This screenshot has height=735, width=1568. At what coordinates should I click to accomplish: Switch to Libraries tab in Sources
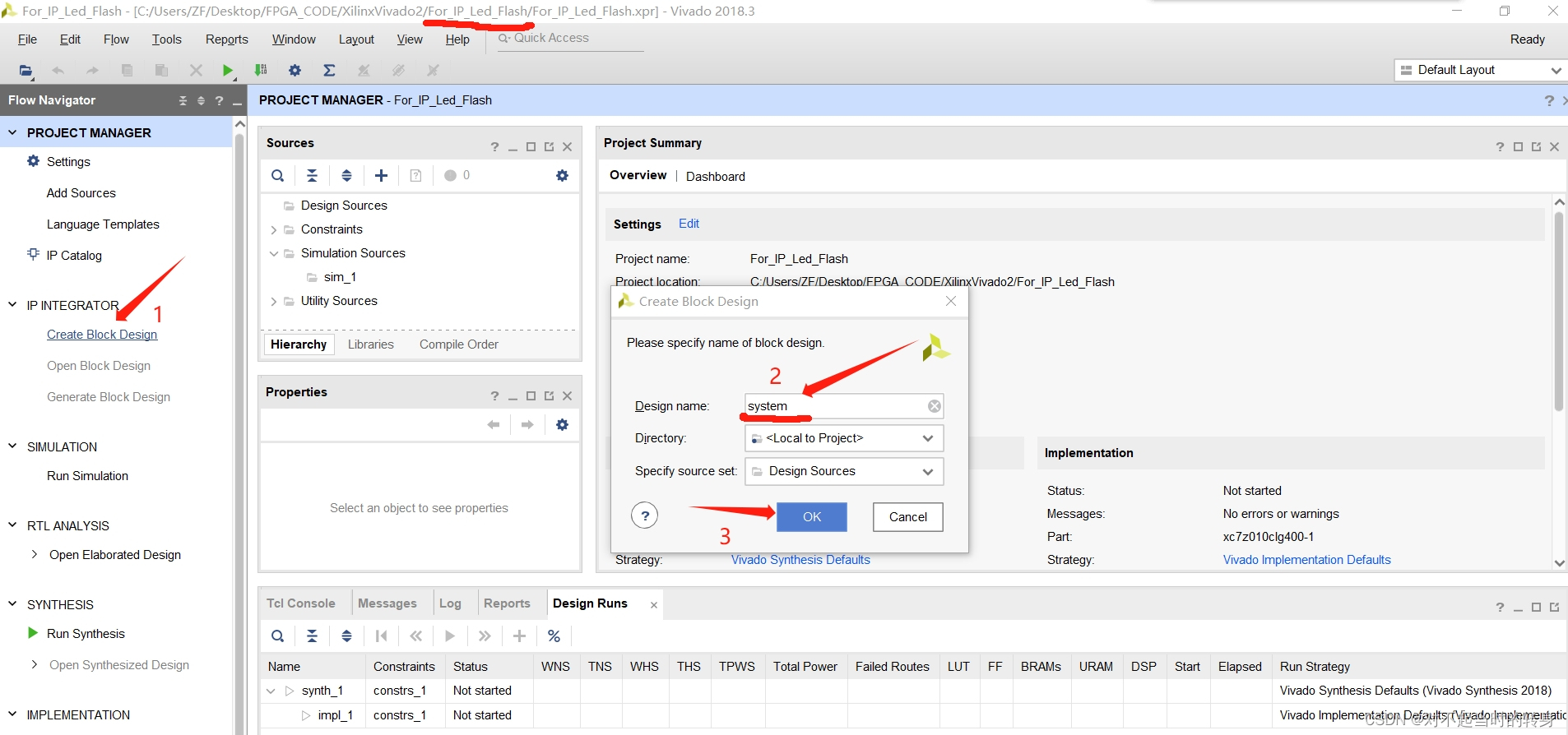point(371,344)
